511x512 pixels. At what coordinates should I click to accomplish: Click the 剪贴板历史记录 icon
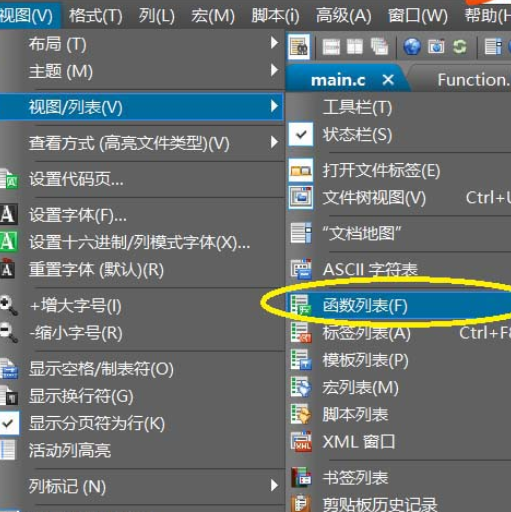(301, 503)
